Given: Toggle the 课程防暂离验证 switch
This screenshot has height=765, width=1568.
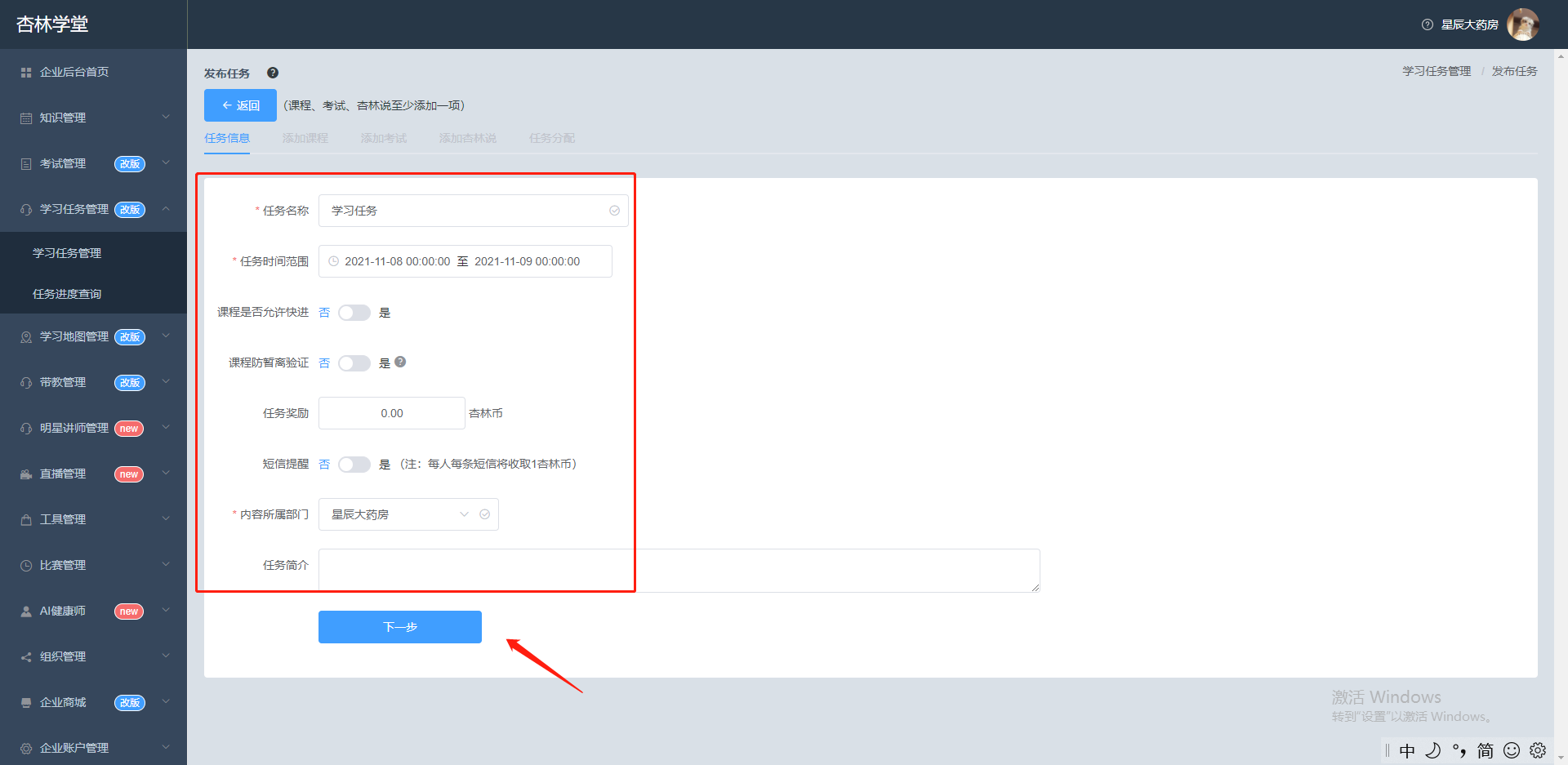Looking at the screenshot, I should coord(354,363).
